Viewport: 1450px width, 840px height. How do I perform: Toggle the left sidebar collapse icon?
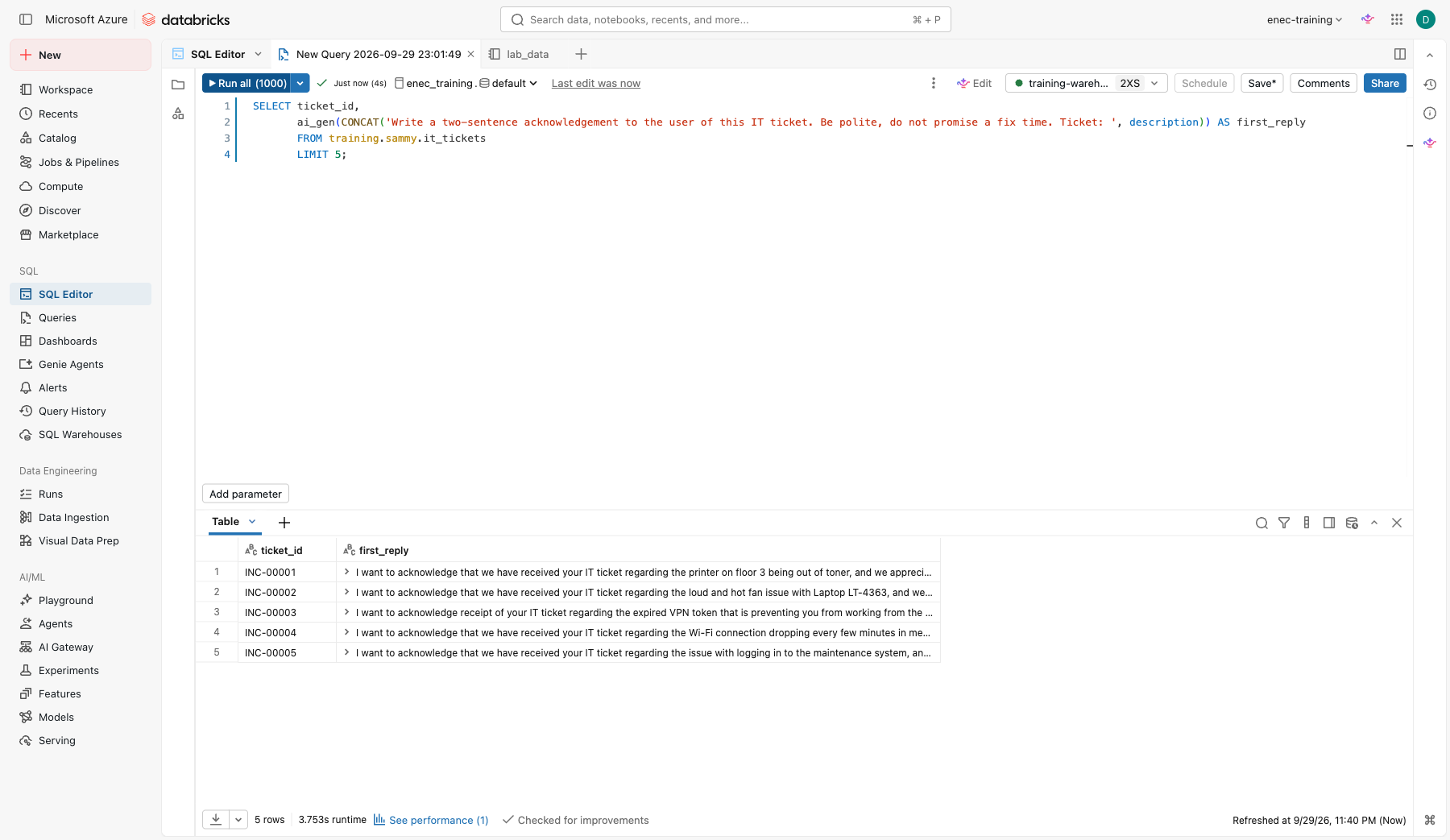click(26, 19)
